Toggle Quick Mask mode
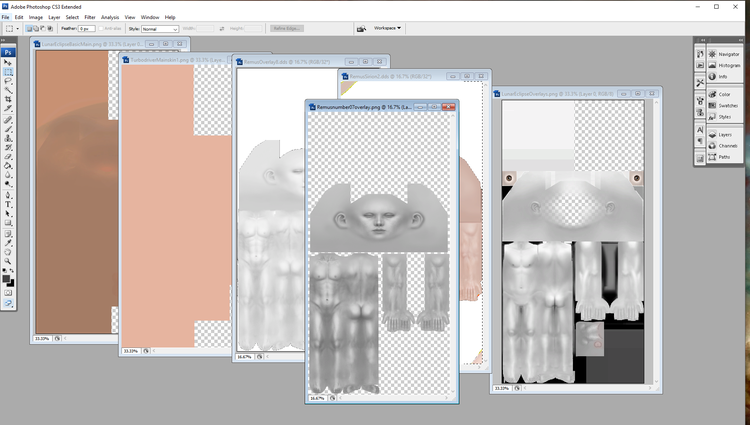Screen dimensions: 750x425 tap(8, 293)
